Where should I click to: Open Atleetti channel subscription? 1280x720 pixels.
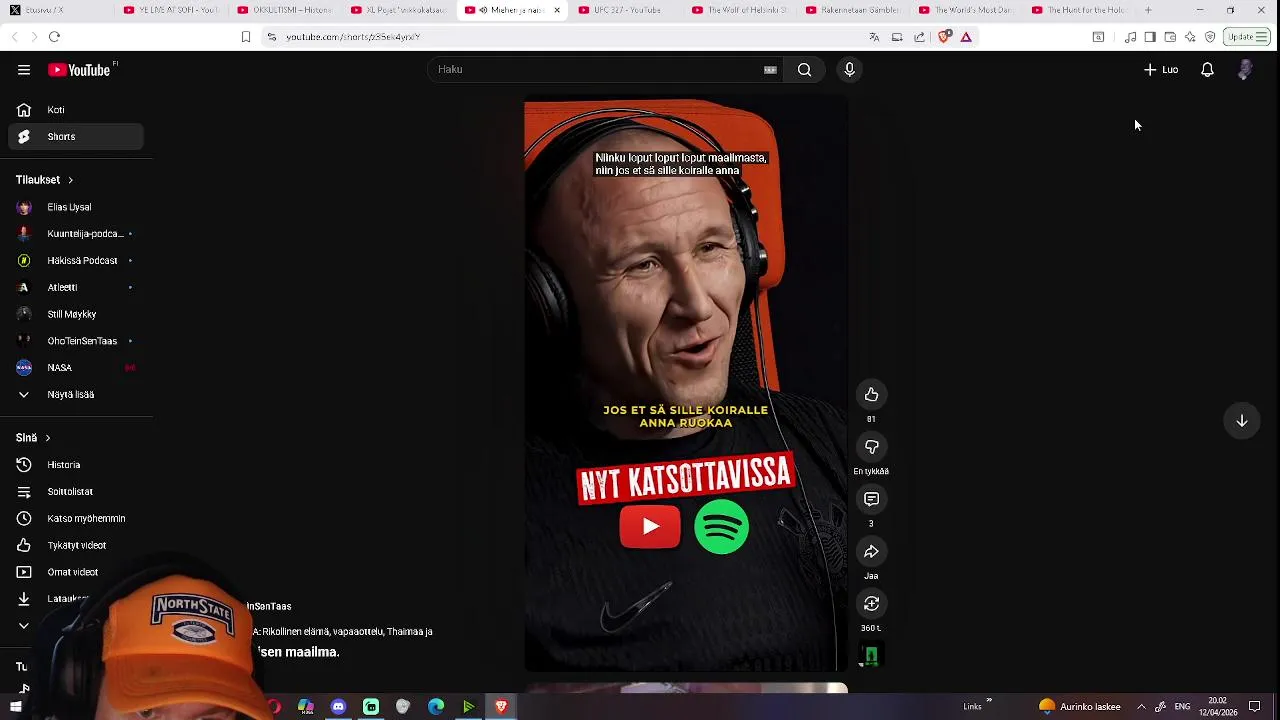pos(76,288)
